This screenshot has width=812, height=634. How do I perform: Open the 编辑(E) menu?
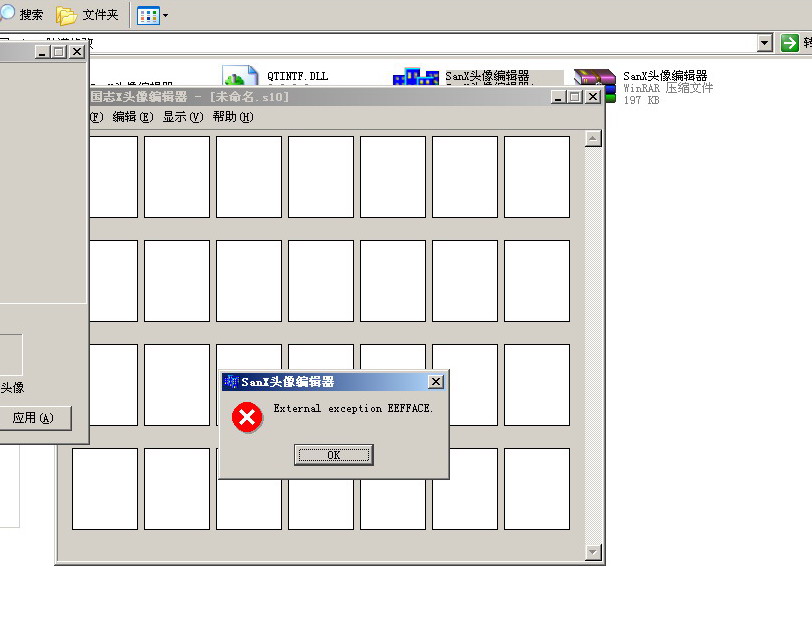point(133,117)
